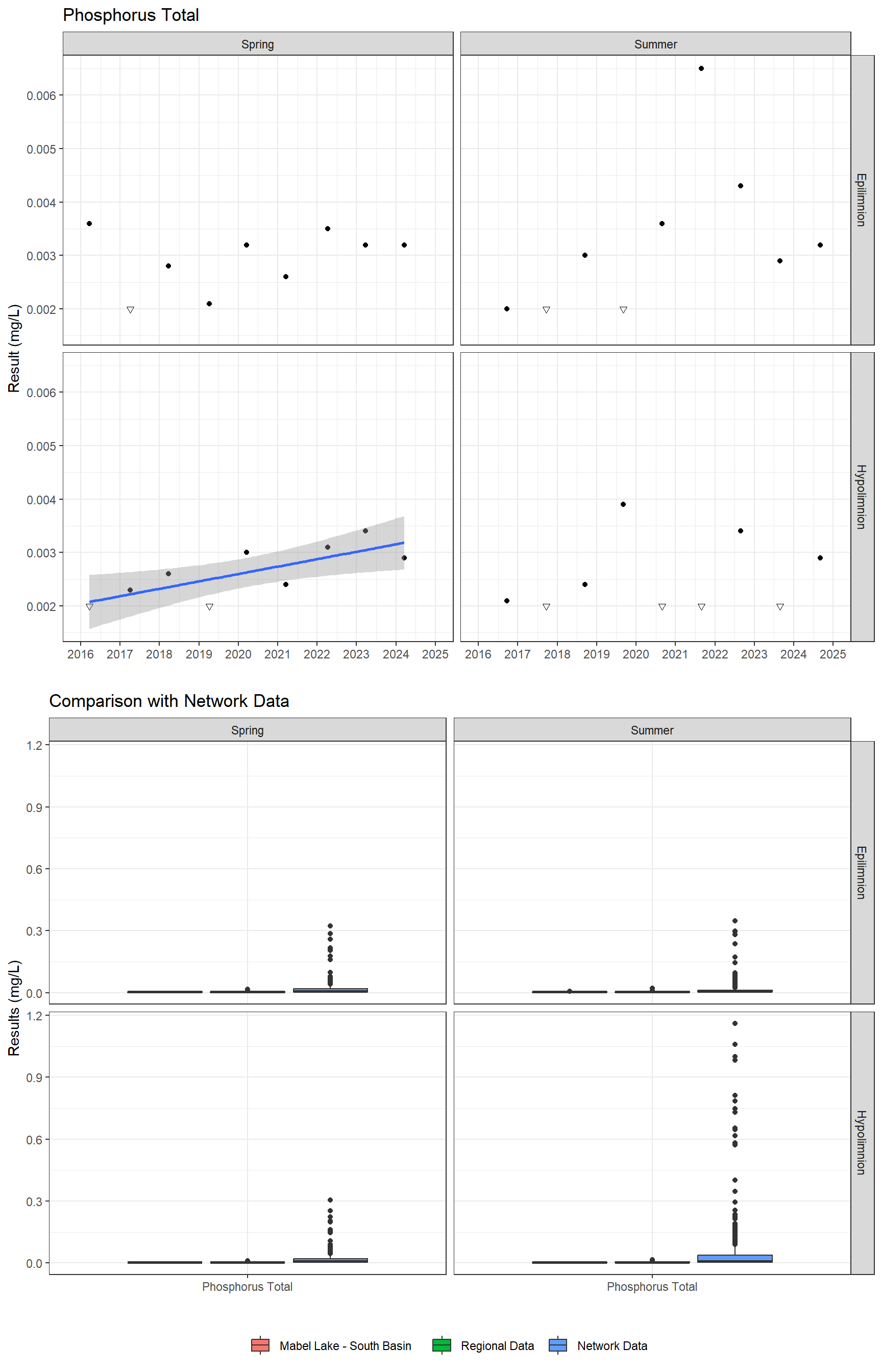Click the 2025 tick label on the Summer x-axis
Image resolution: width=882 pixels, height=1372 pixels.
[833, 654]
